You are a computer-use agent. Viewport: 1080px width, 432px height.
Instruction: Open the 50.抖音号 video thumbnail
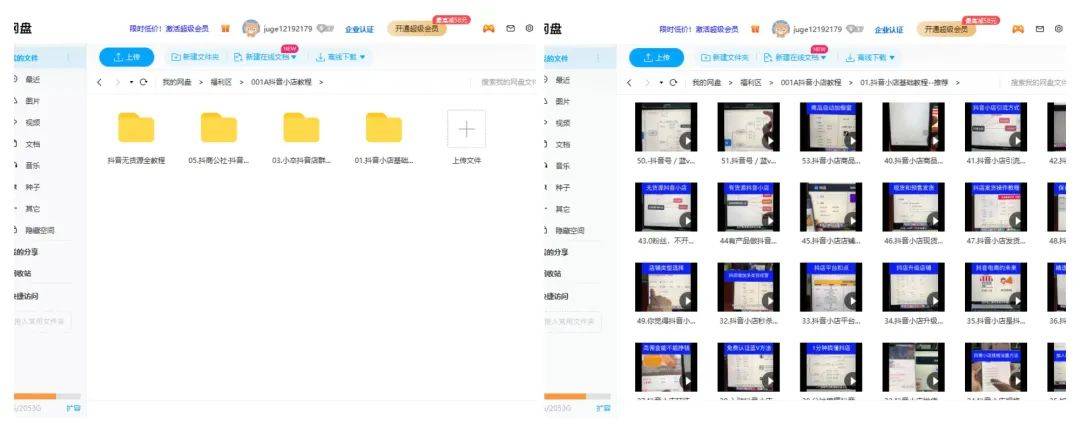(x=666, y=127)
